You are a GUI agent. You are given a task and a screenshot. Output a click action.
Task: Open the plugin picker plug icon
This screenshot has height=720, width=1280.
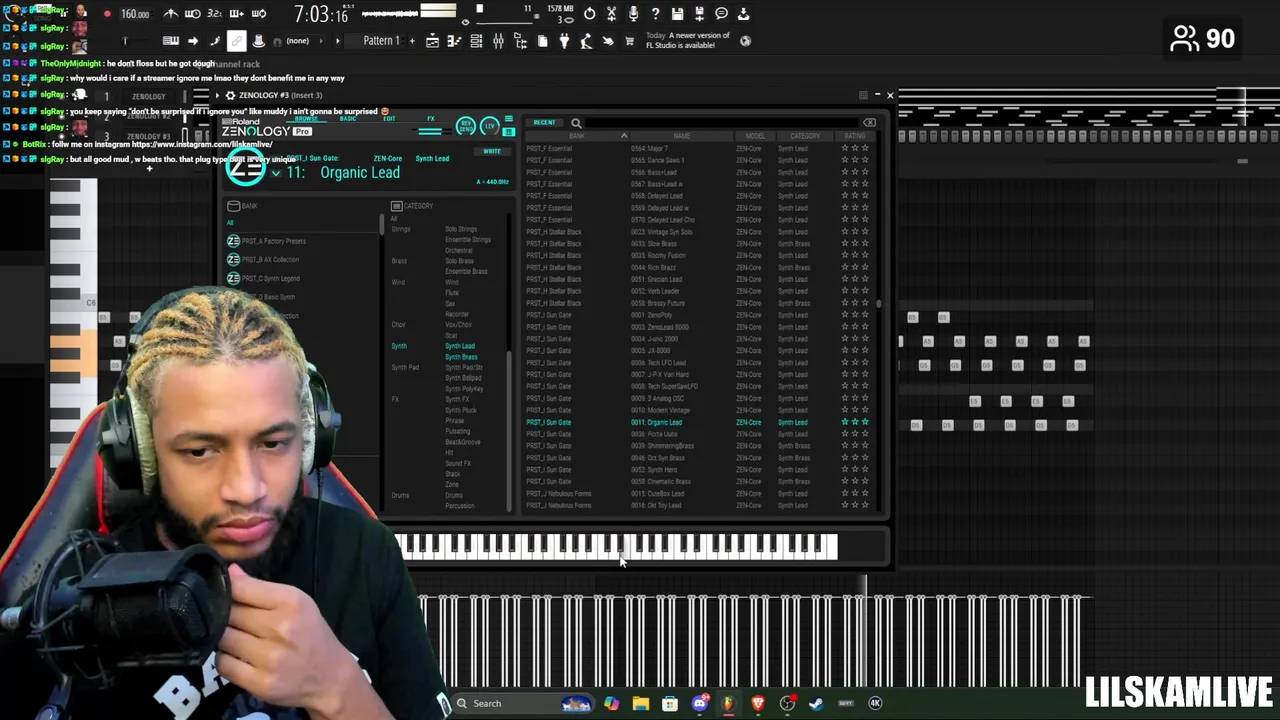tap(565, 41)
